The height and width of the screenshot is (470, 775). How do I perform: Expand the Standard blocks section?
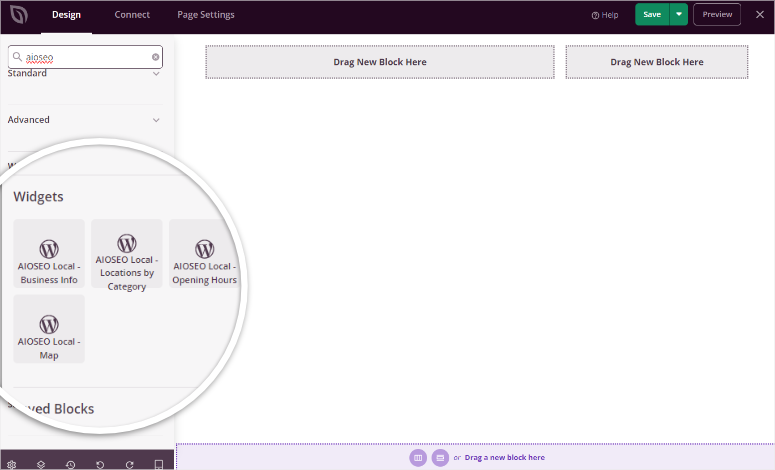(x=85, y=74)
